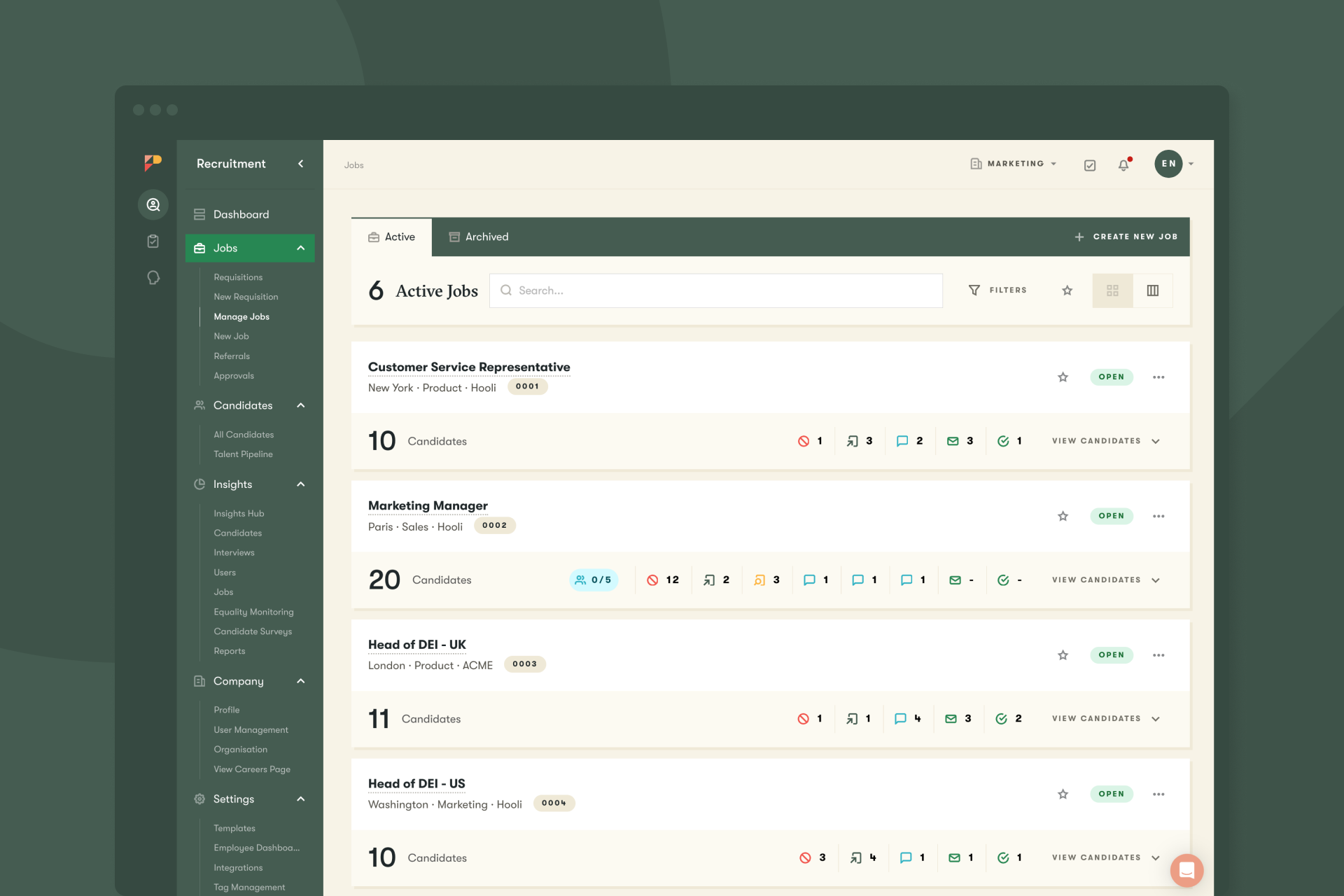1344x896 pixels.
Task: Collapse the Candidates sidebar section
Action: click(301, 405)
